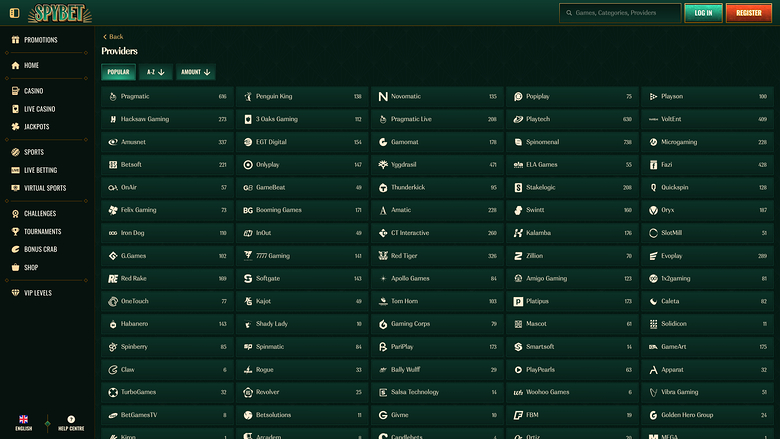This screenshot has width=780, height=439.
Task: Open the Evoplay provider
Action: coord(707,256)
